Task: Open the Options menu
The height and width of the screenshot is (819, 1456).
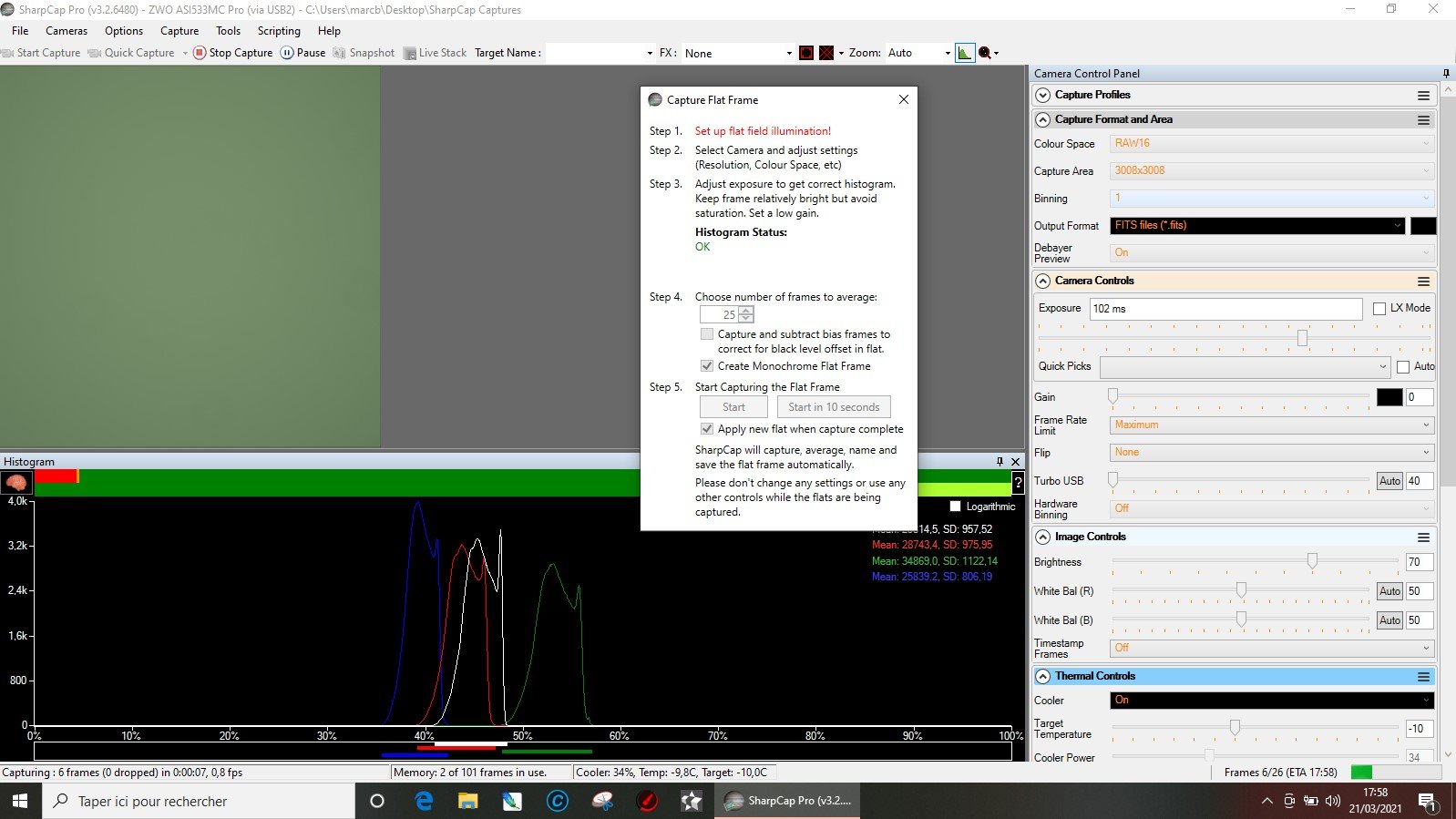Action: coord(124,31)
